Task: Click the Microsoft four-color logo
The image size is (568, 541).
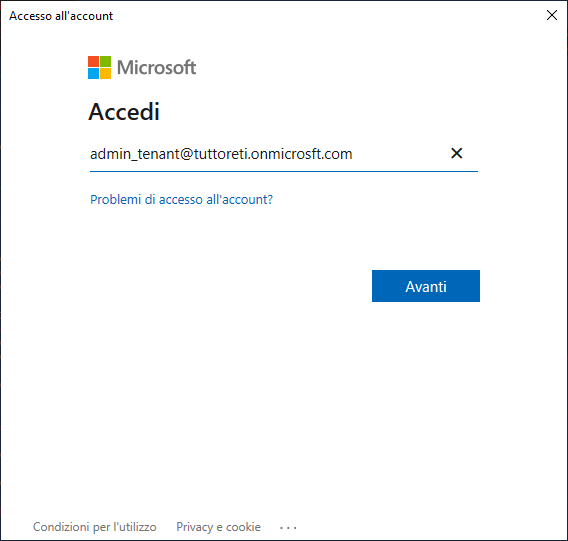Action: pyautogui.click(x=99, y=67)
